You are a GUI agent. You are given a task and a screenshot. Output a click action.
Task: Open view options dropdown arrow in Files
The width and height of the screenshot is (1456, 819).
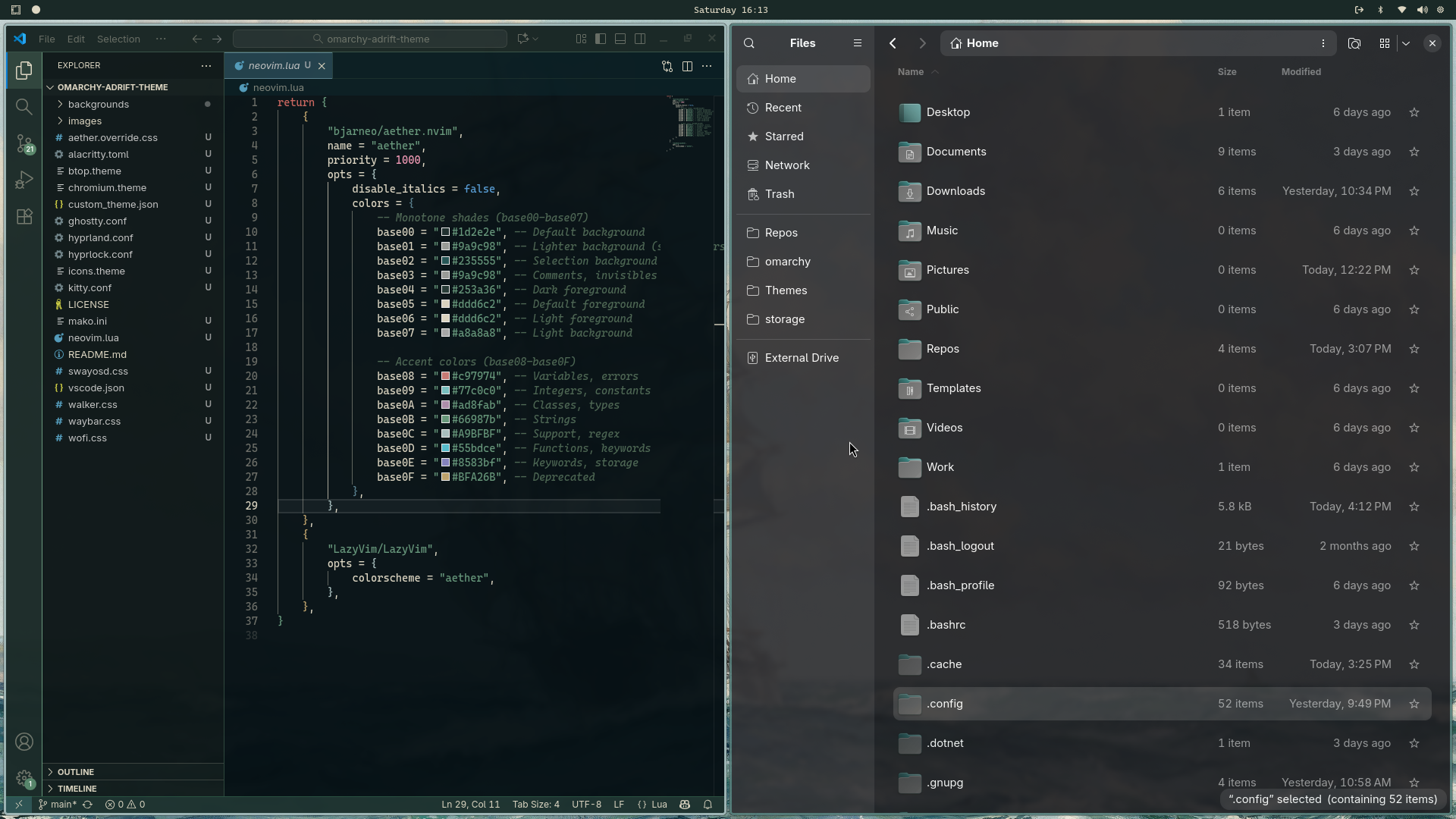point(1406,43)
